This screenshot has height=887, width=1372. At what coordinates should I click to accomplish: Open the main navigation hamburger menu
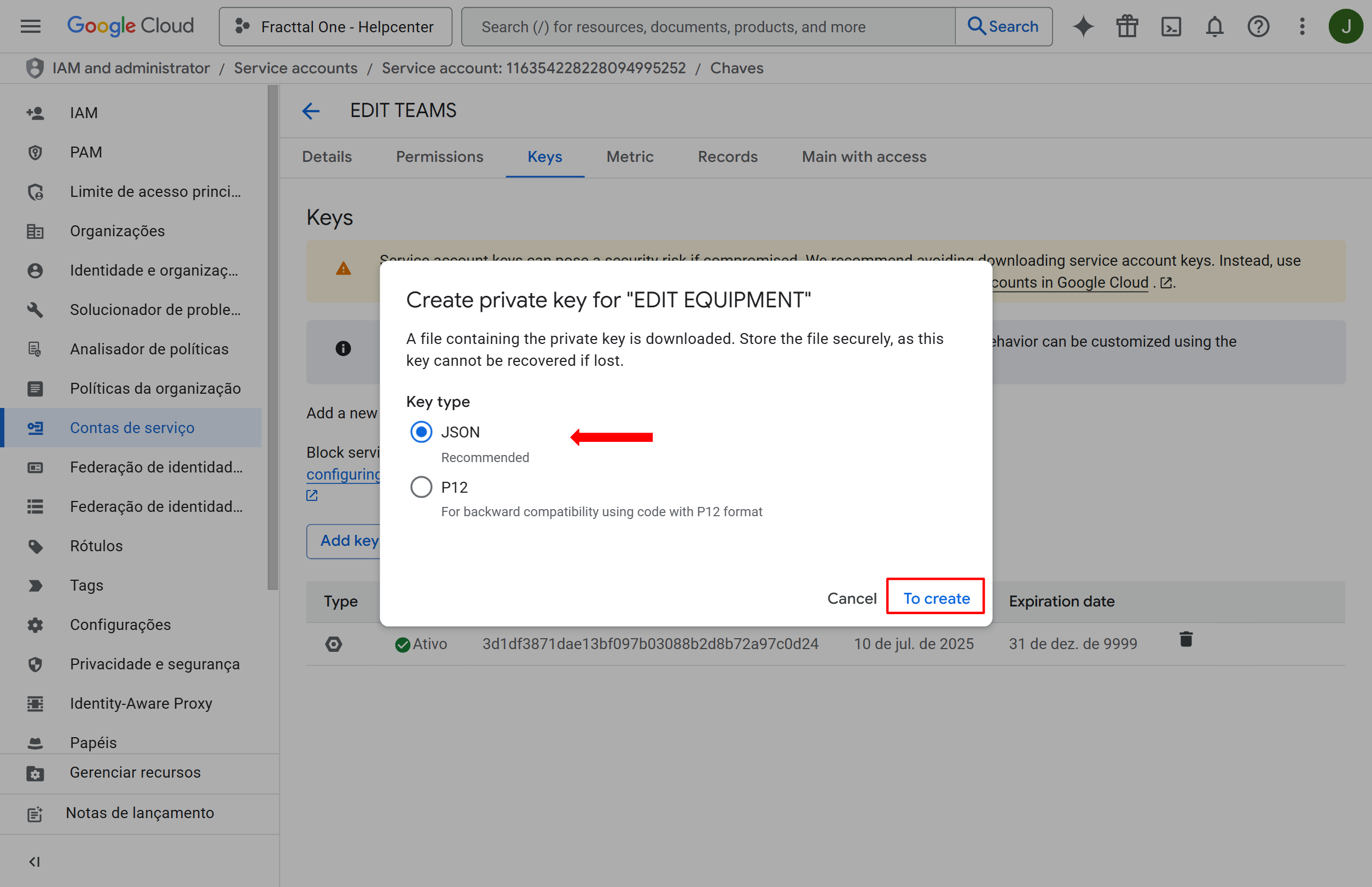click(31, 26)
